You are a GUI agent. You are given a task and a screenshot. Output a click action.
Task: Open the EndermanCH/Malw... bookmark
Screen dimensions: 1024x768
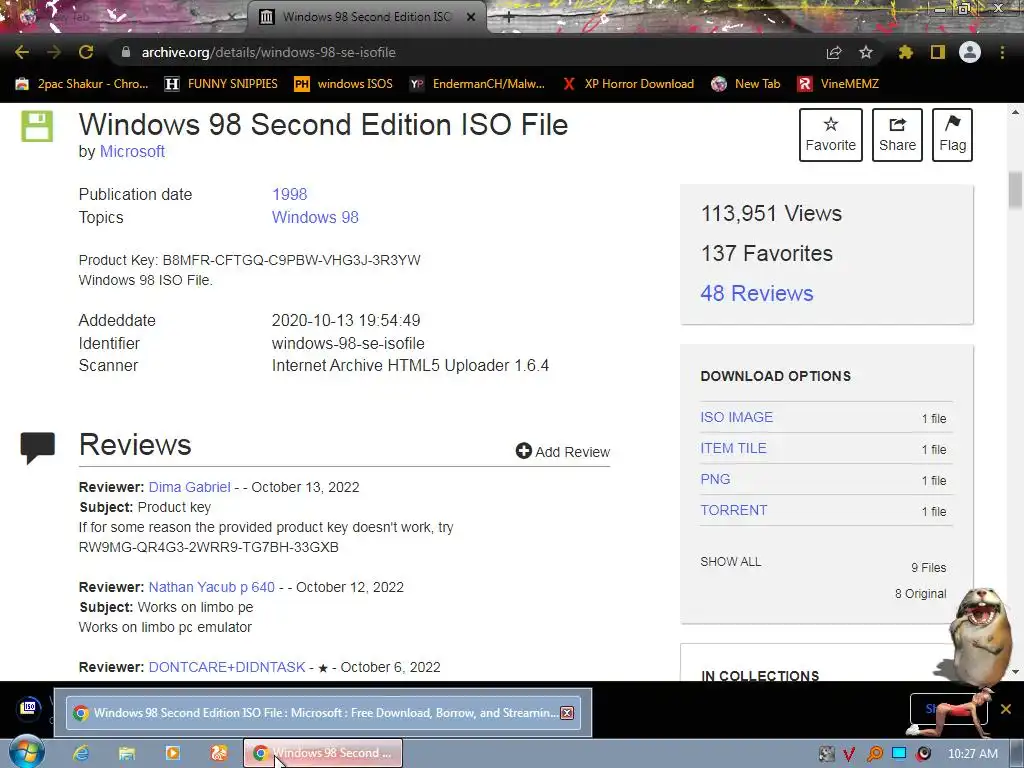point(477,84)
